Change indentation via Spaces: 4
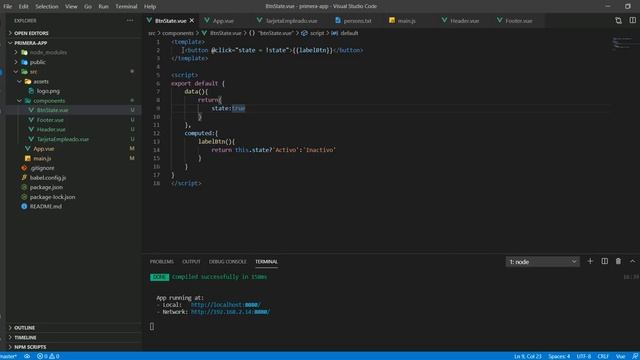Viewport: 640px width, 360px height. (x=559, y=356)
